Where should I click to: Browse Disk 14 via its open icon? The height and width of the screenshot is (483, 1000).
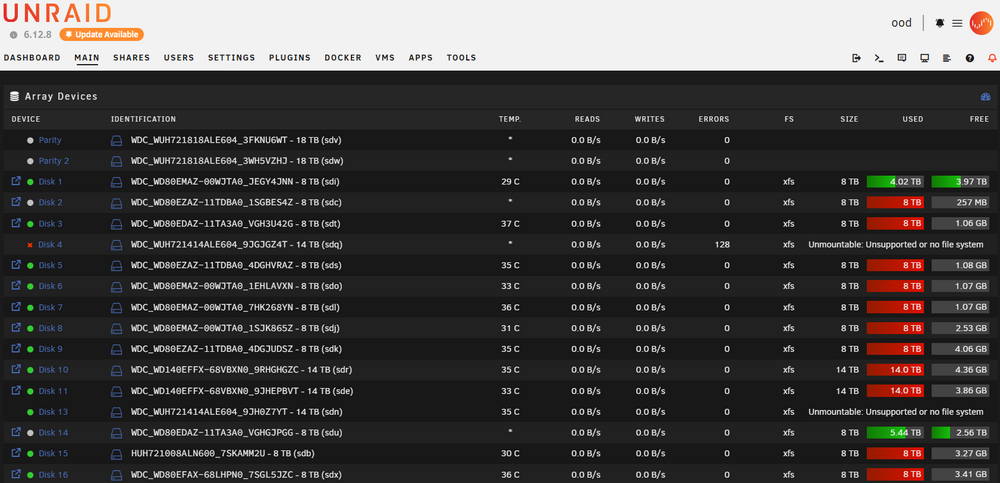tap(17, 432)
